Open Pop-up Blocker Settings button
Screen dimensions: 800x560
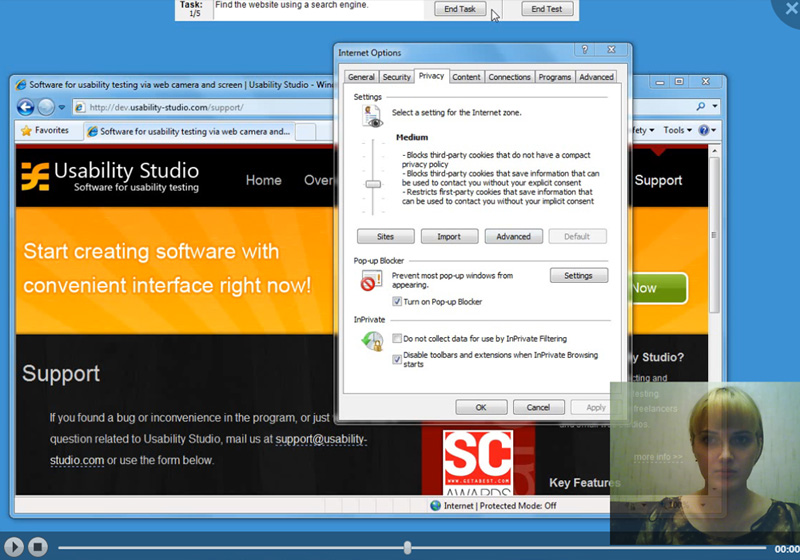579,275
